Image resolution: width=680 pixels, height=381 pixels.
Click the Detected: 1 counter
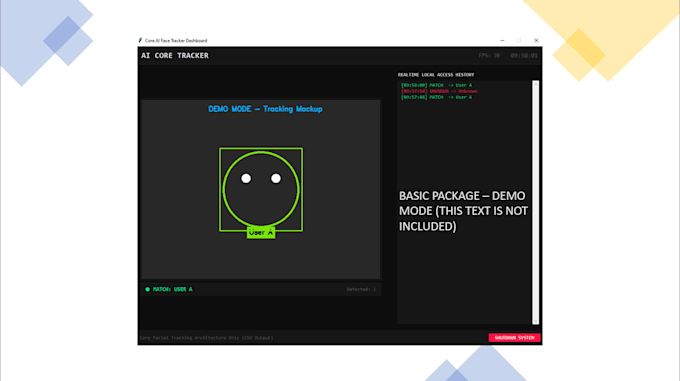coord(361,289)
